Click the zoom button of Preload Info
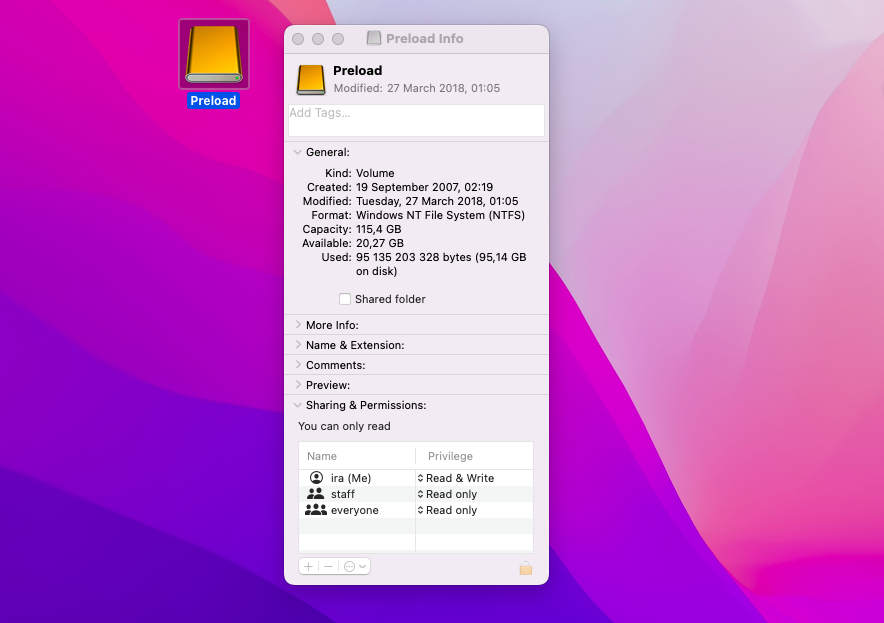The width and height of the screenshot is (884, 623). point(338,39)
